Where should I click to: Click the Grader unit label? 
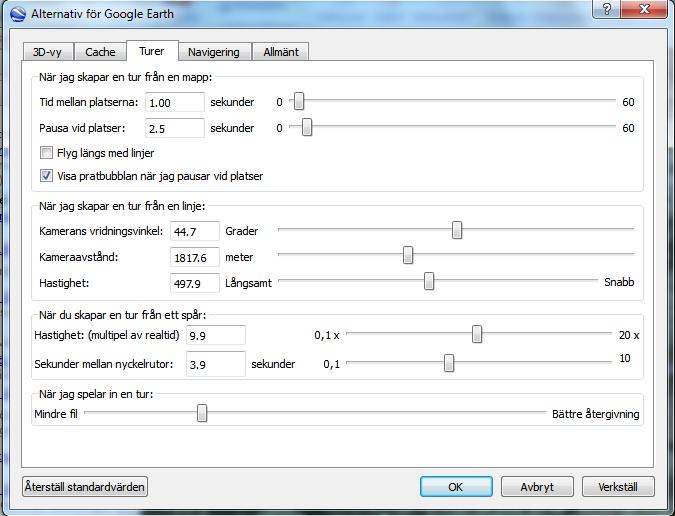click(242, 231)
